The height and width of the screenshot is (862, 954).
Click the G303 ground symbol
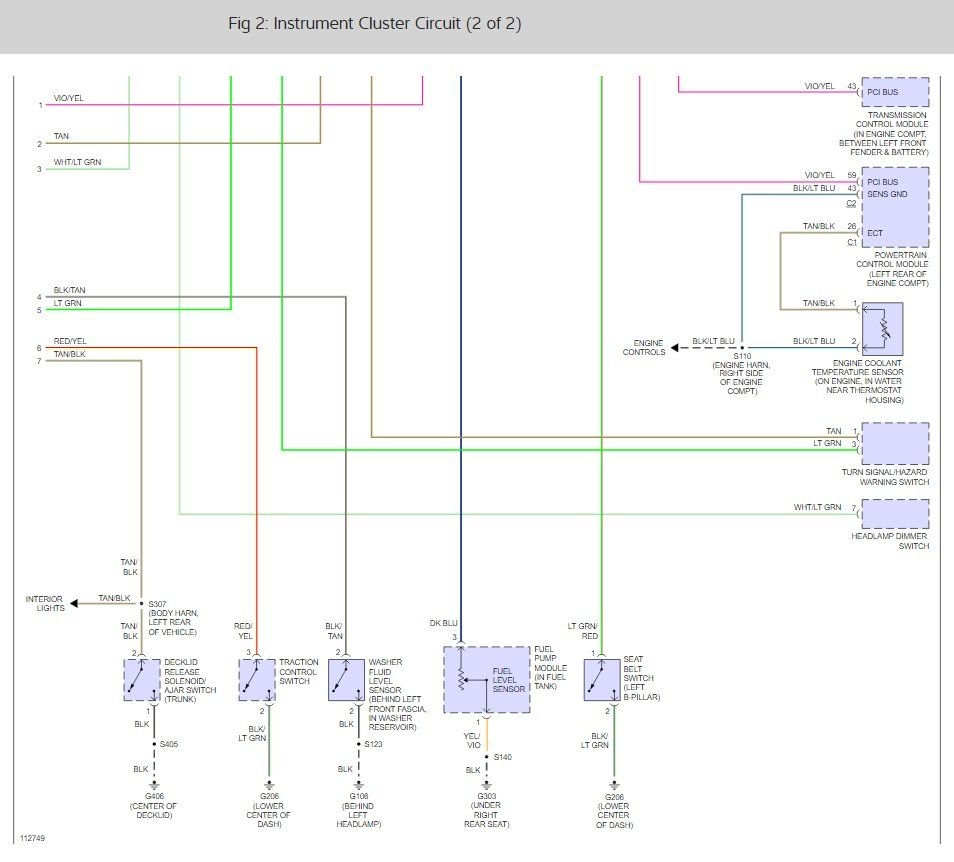486,785
